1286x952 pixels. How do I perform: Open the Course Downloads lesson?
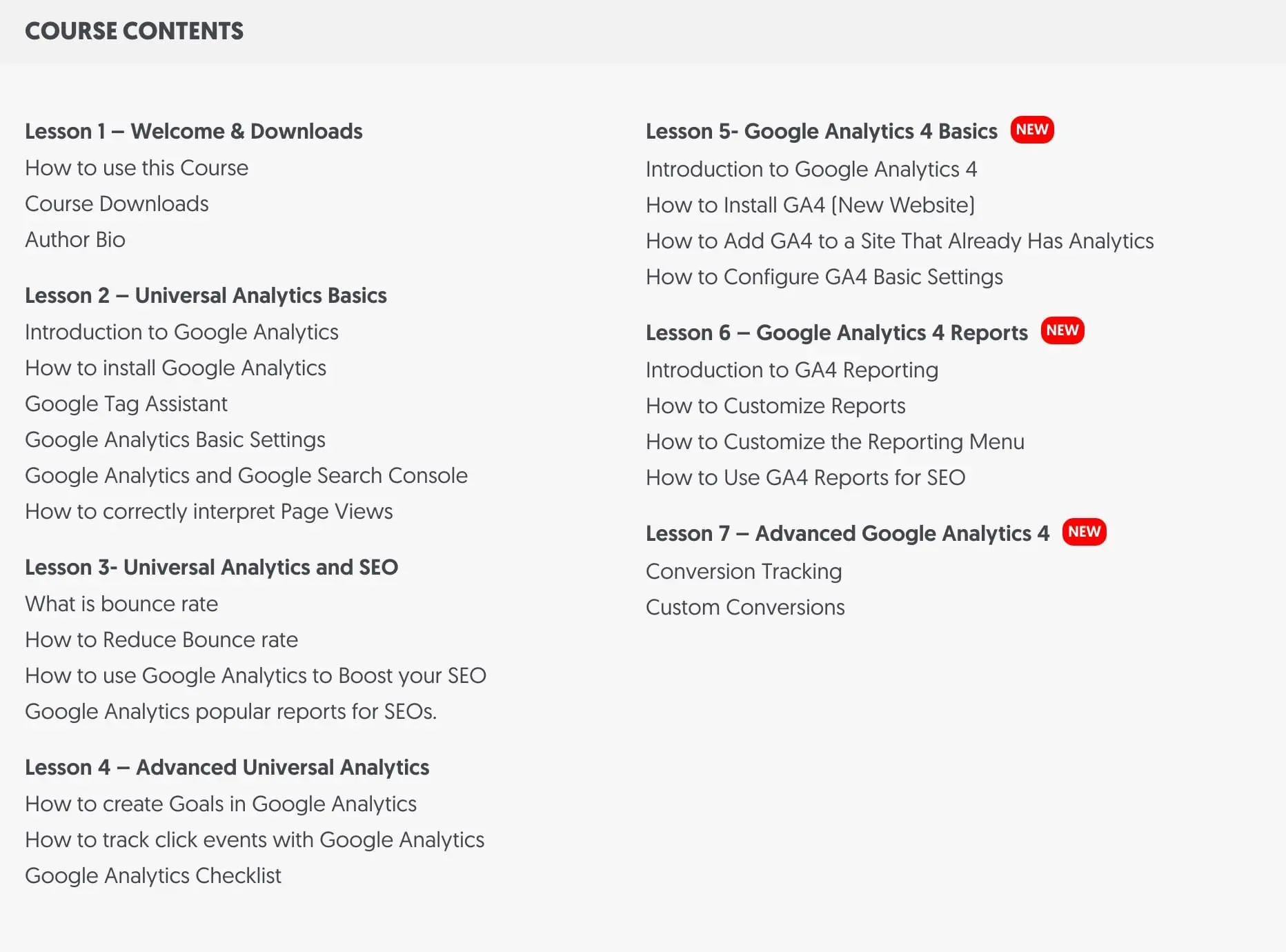pos(117,204)
